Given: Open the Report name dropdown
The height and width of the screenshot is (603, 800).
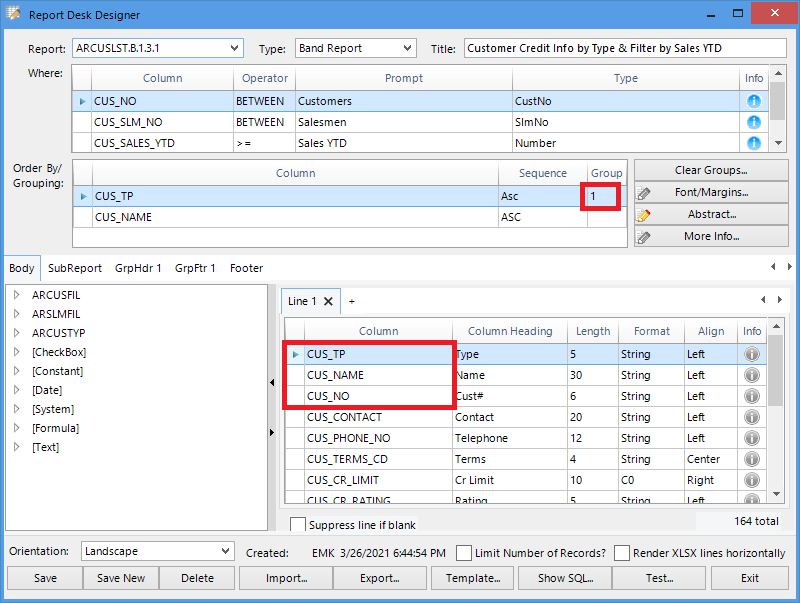Looking at the screenshot, I should pyautogui.click(x=234, y=48).
